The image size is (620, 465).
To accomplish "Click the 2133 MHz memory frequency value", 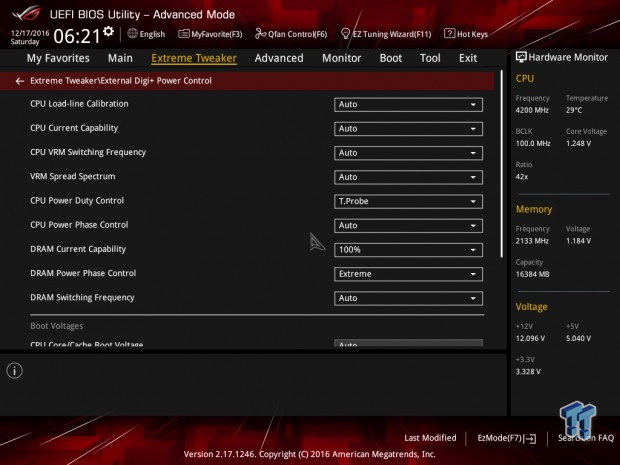I will point(532,241).
